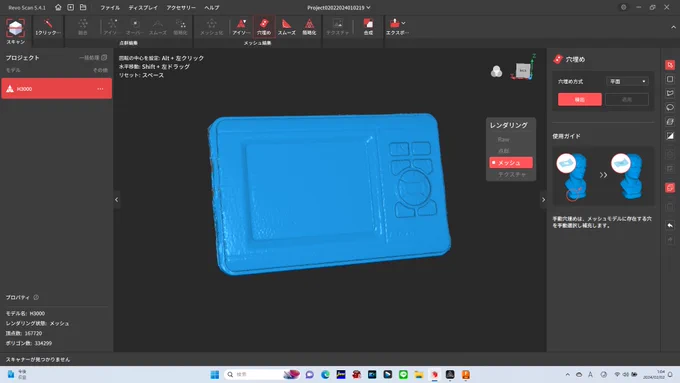Open the ファイル (File) menu
This screenshot has height=383, width=680.
[x=110, y=8]
